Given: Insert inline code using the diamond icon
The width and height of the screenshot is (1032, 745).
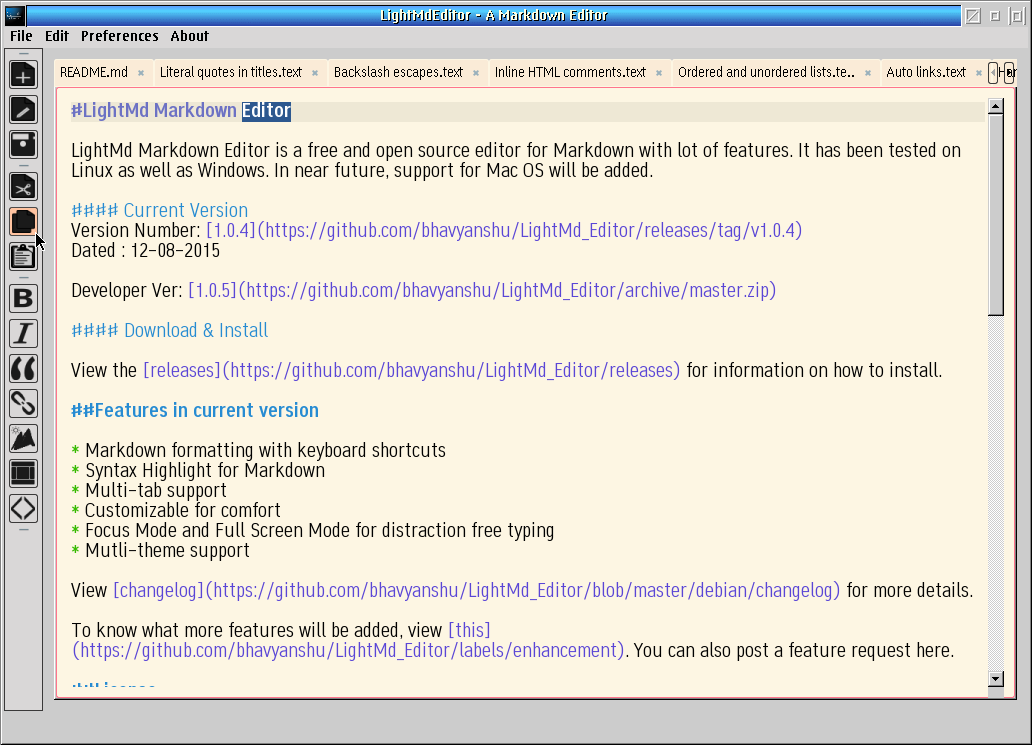Looking at the screenshot, I should 22,508.
